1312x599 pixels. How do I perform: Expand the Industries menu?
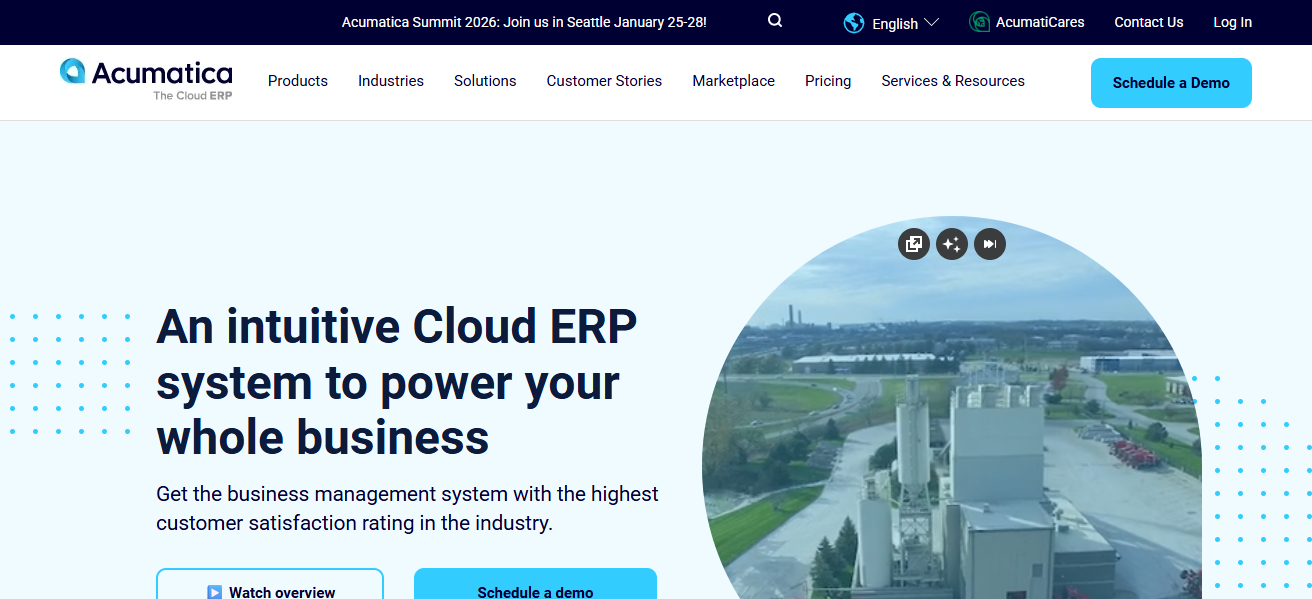point(391,81)
